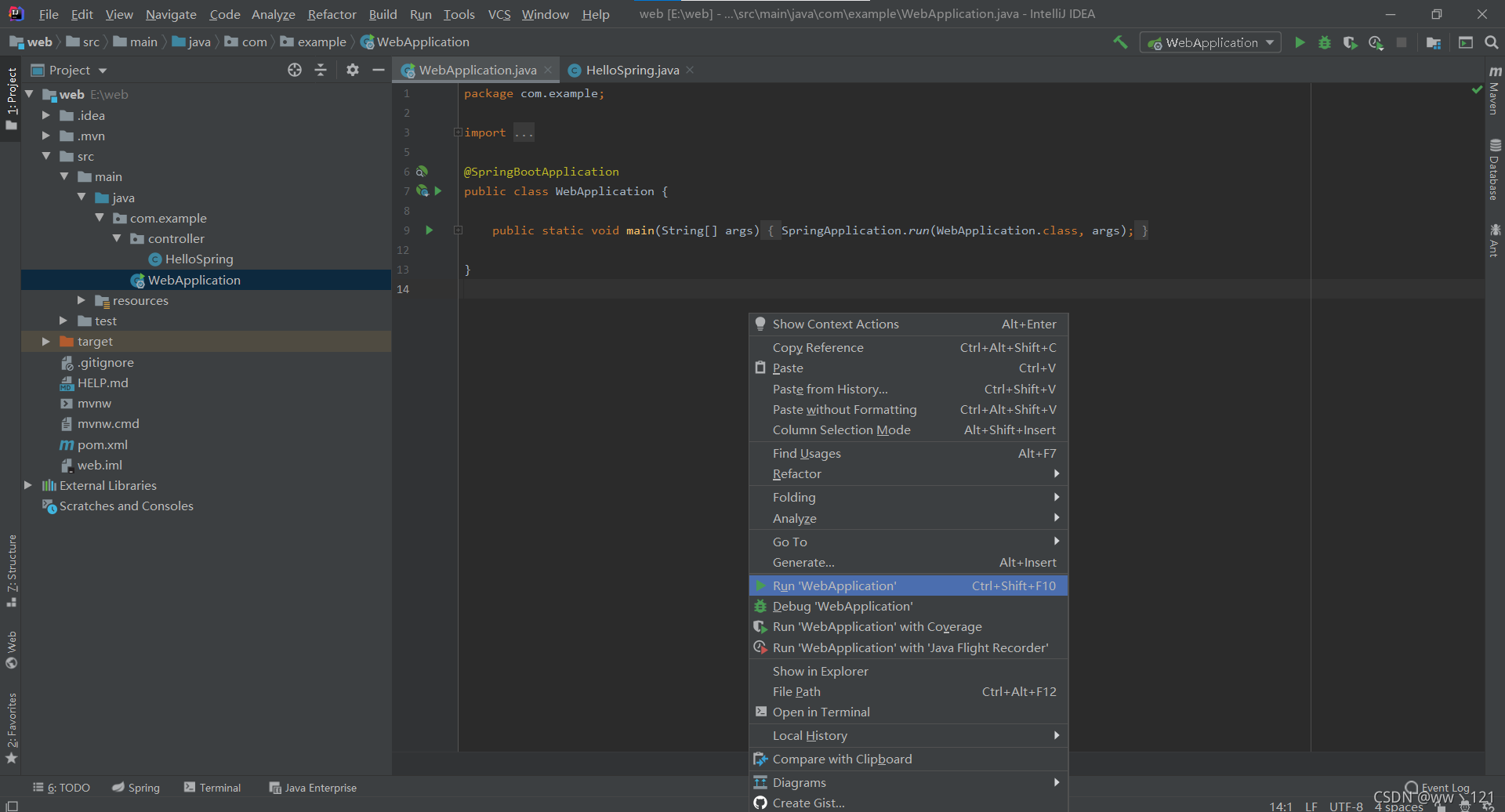
Task: Click the Event Log button
Action: pyautogui.click(x=1438, y=788)
